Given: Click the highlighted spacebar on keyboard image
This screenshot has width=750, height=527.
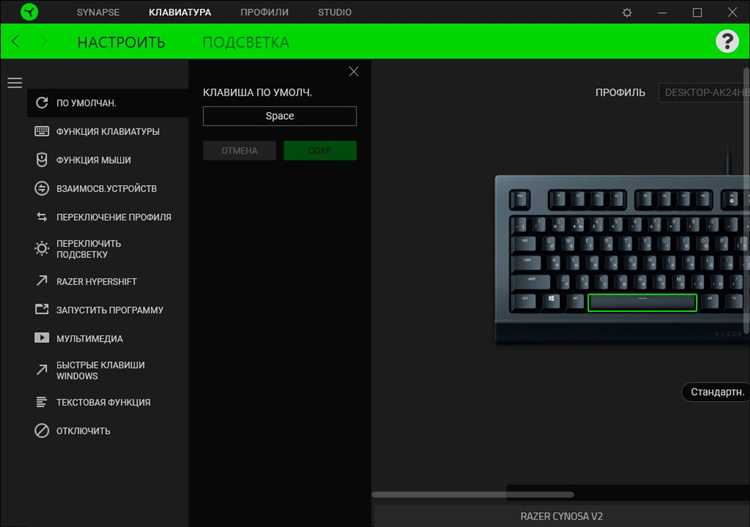Looking at the screenshot, I should click(642, 303).
